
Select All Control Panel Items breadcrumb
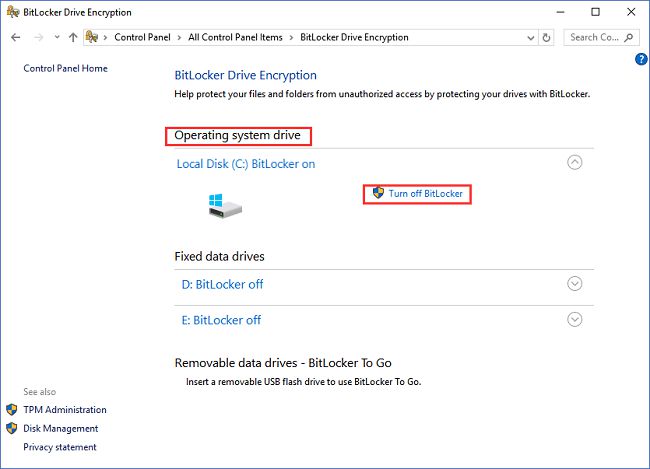[235, 37]
